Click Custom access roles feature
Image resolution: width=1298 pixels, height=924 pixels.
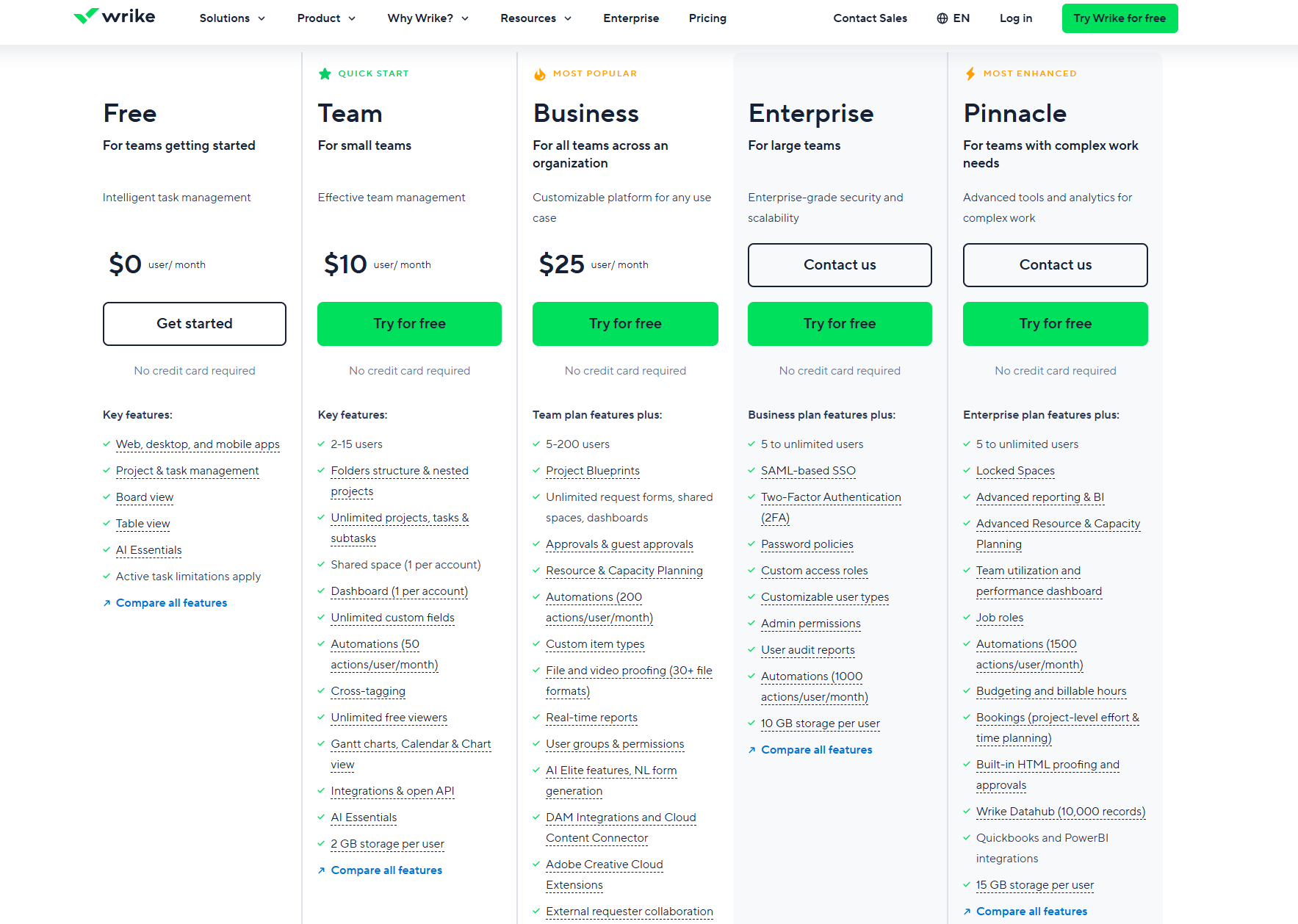coord(815,571)
